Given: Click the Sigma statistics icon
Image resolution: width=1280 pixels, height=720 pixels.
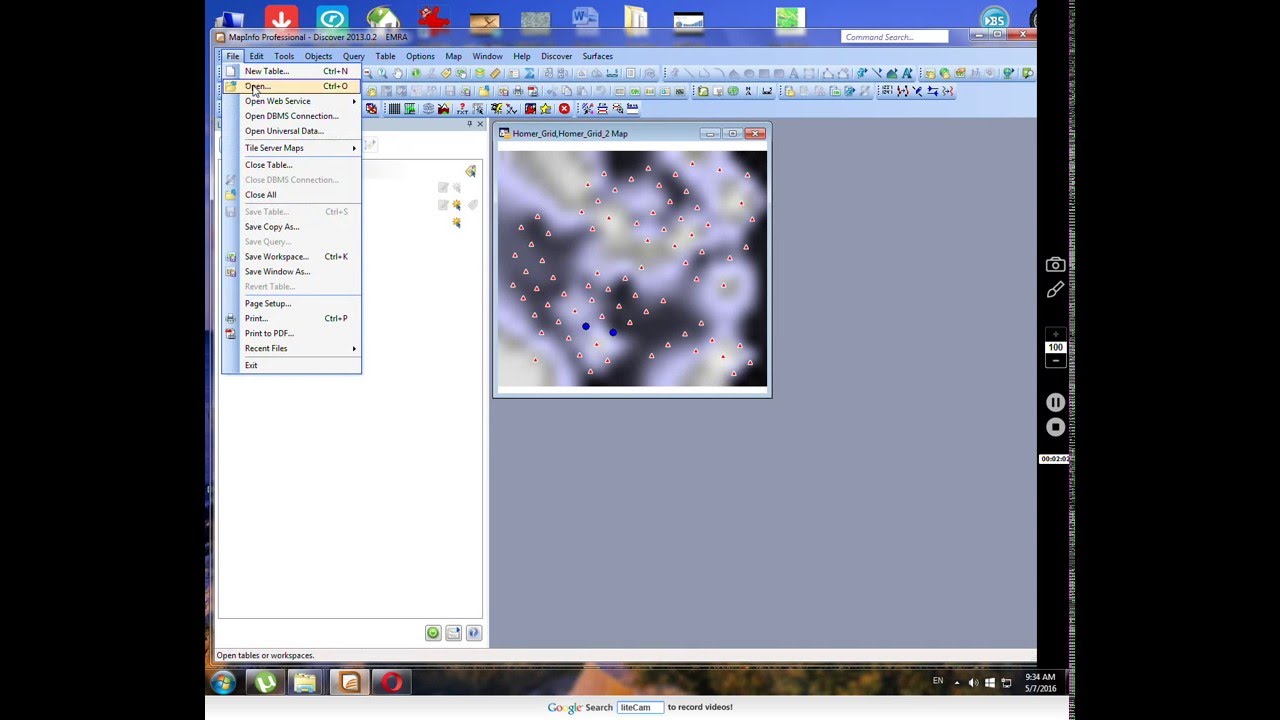Looking at the screenshot, I should (x=529, y=73).
